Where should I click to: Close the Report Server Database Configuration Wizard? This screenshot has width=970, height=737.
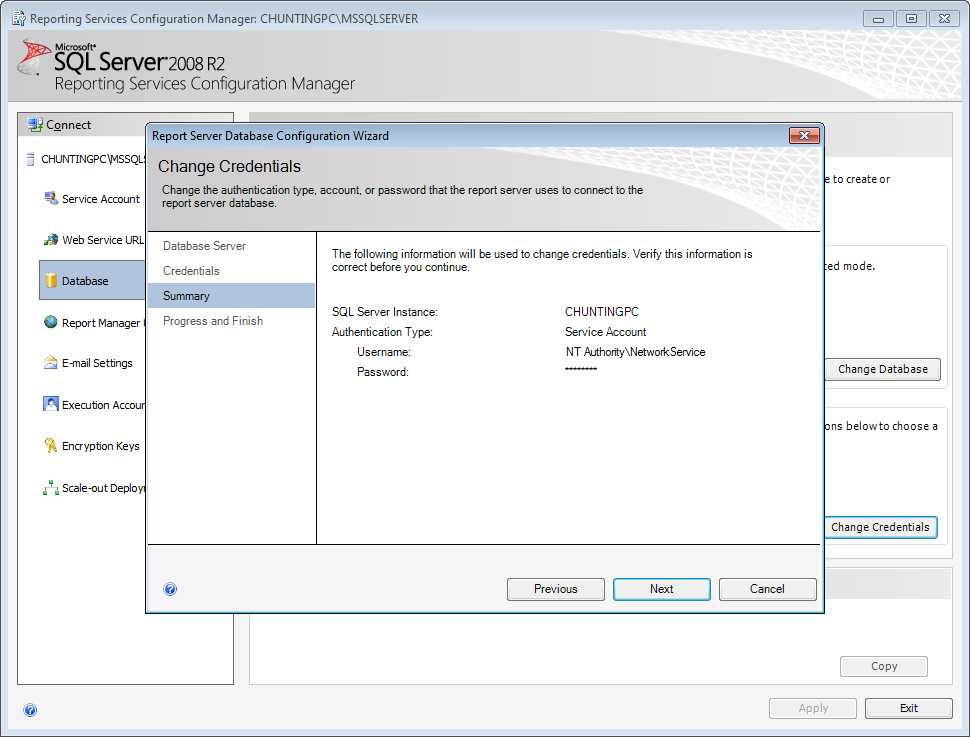coord(804,136)
